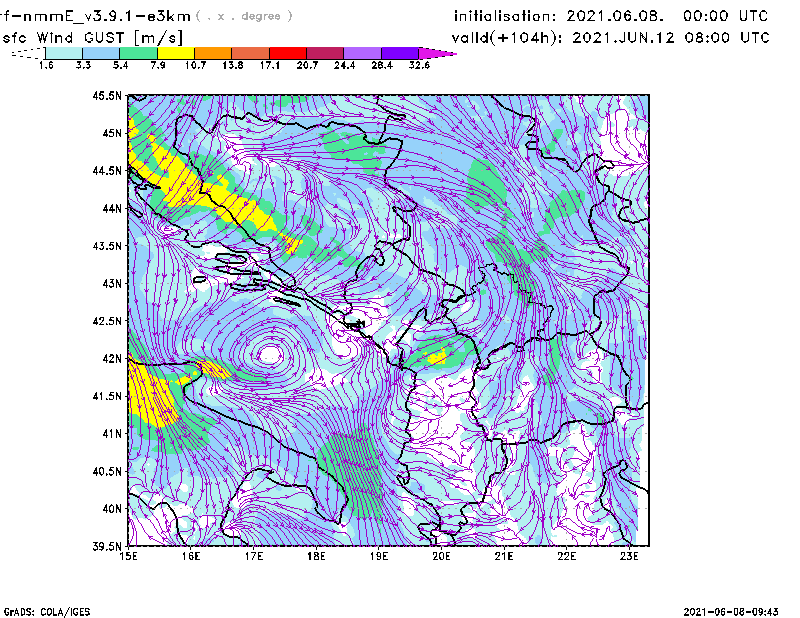This screenshot has height=618, width=800.
Task: Click the 2021-06-08-09:43 timestamp footer
Action: (x=731, y=612)
